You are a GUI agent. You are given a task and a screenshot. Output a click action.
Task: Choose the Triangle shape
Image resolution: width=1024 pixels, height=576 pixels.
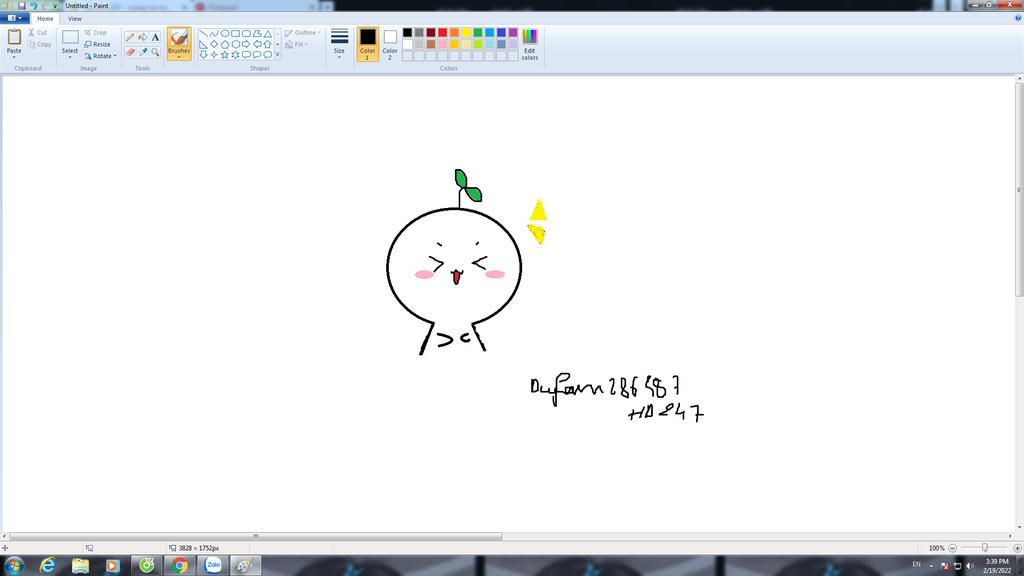pos(268,33)
